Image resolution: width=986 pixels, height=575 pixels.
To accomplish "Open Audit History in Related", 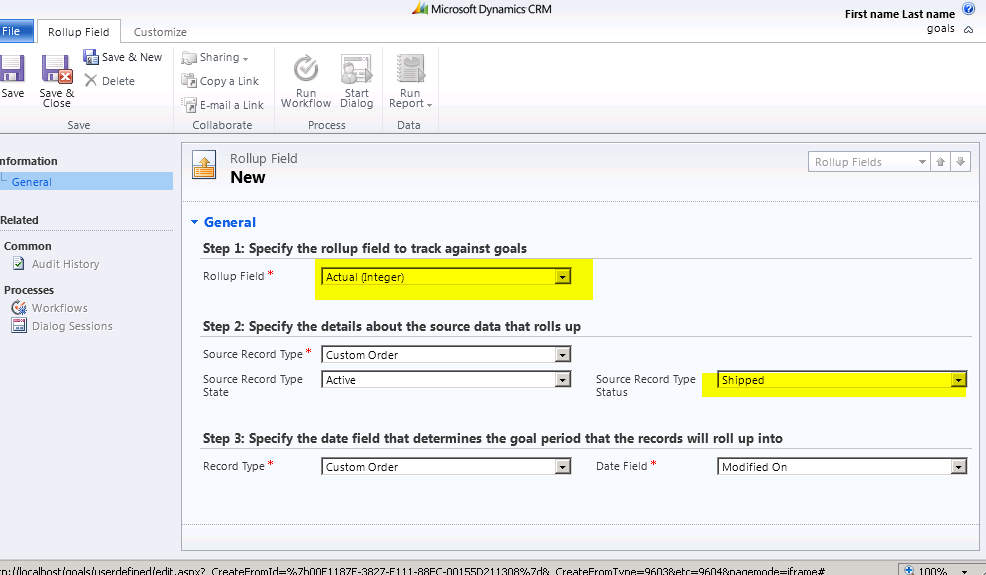I will [x=65, y=264].
